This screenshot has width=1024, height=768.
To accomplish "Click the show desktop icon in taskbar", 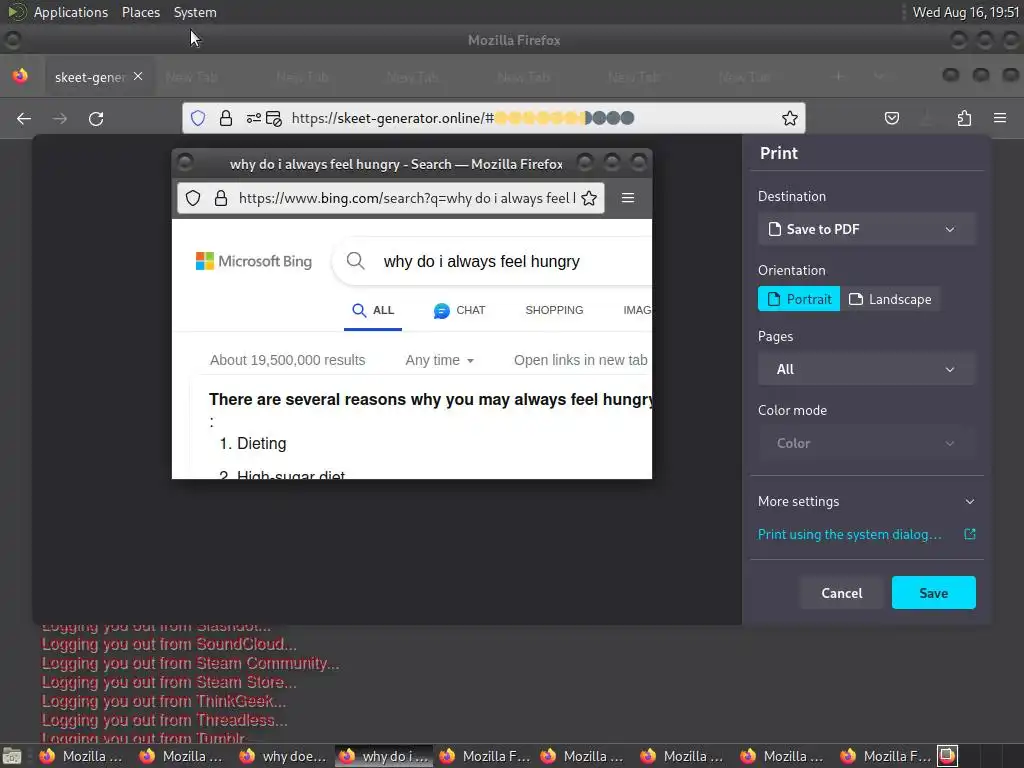I will (x=12, y=756).
